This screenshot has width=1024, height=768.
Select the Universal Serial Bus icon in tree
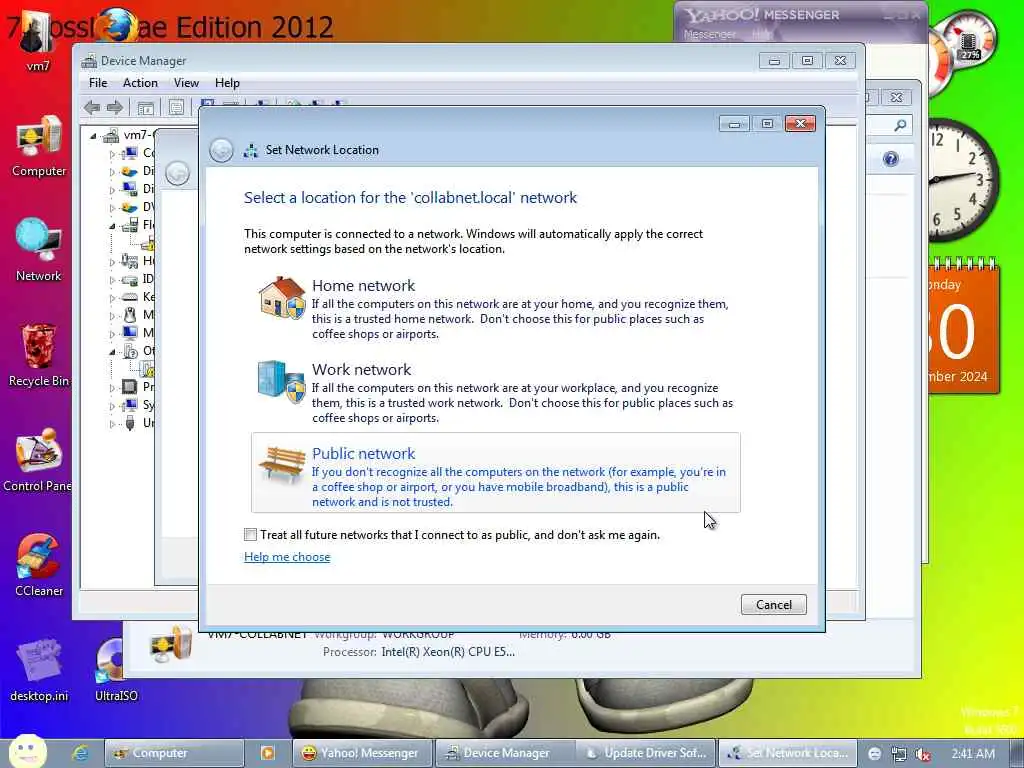pyautogui.click(x=130, y=423)
